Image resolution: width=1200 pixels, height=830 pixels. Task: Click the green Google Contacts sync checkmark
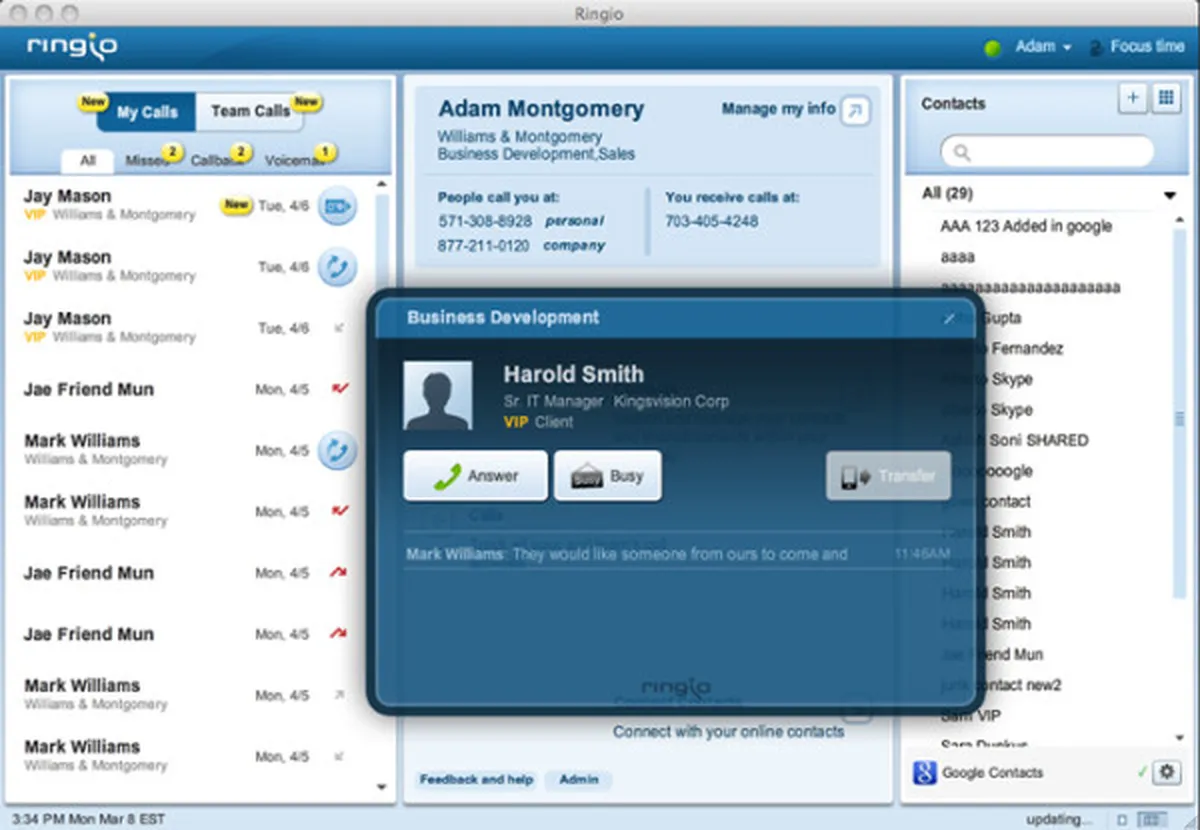pyautogui.click(x=1142, y=772)
